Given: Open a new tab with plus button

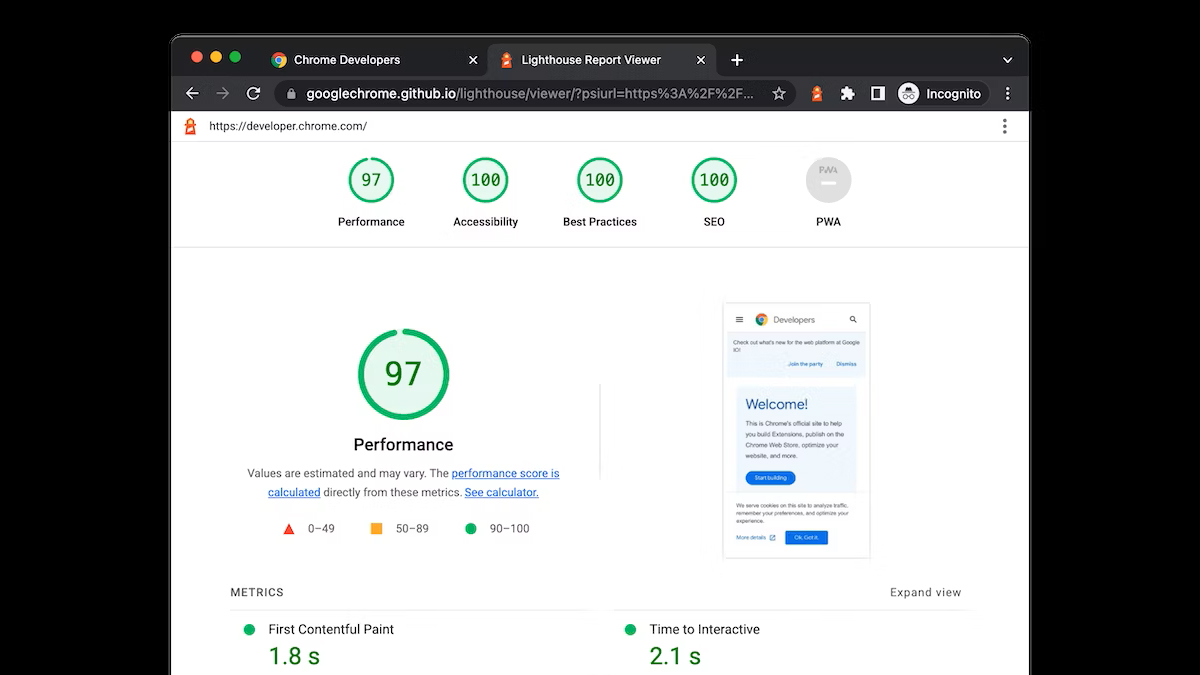Looking at the screenshot, I should [737, 60].
